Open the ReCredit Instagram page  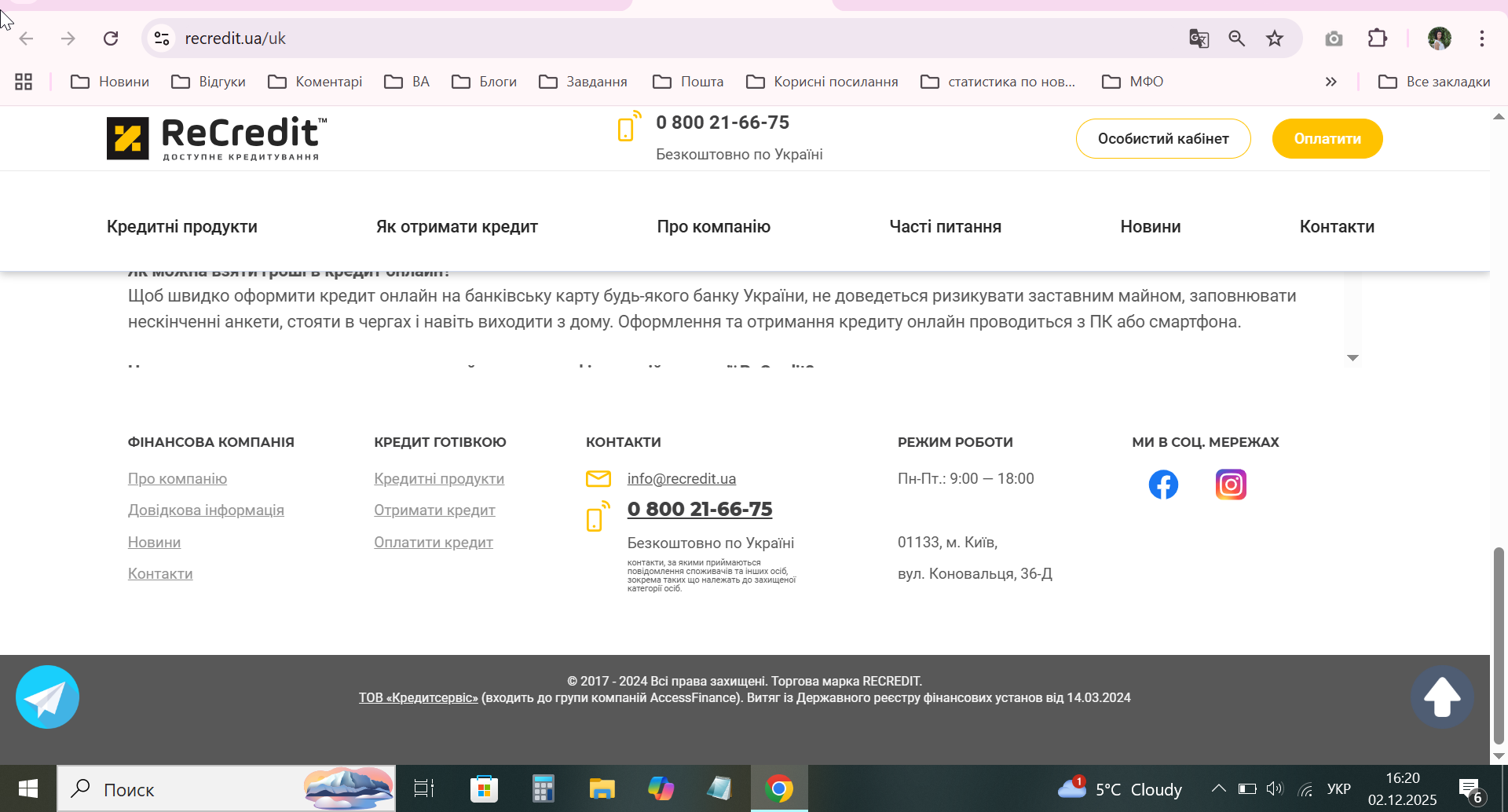pos(1231,485)
